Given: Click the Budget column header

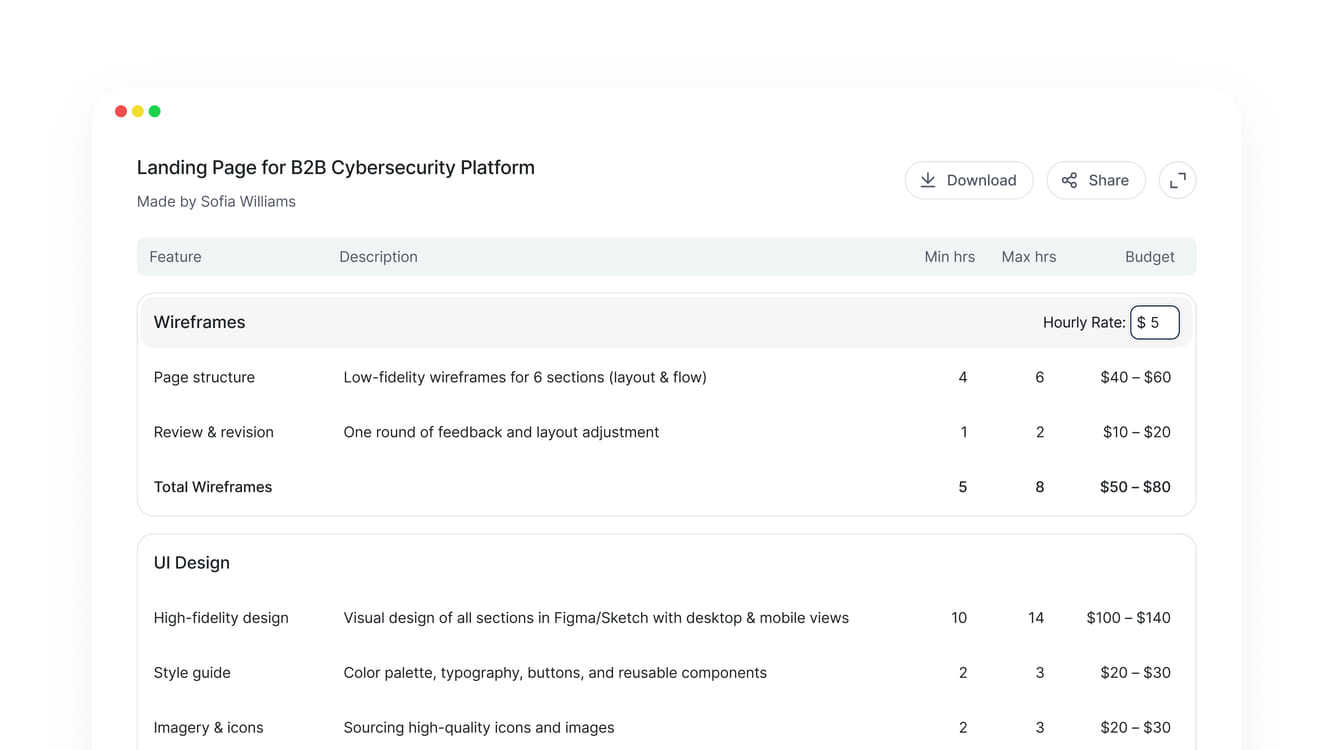Looking at the screenshot, I should click(1150, 257).
